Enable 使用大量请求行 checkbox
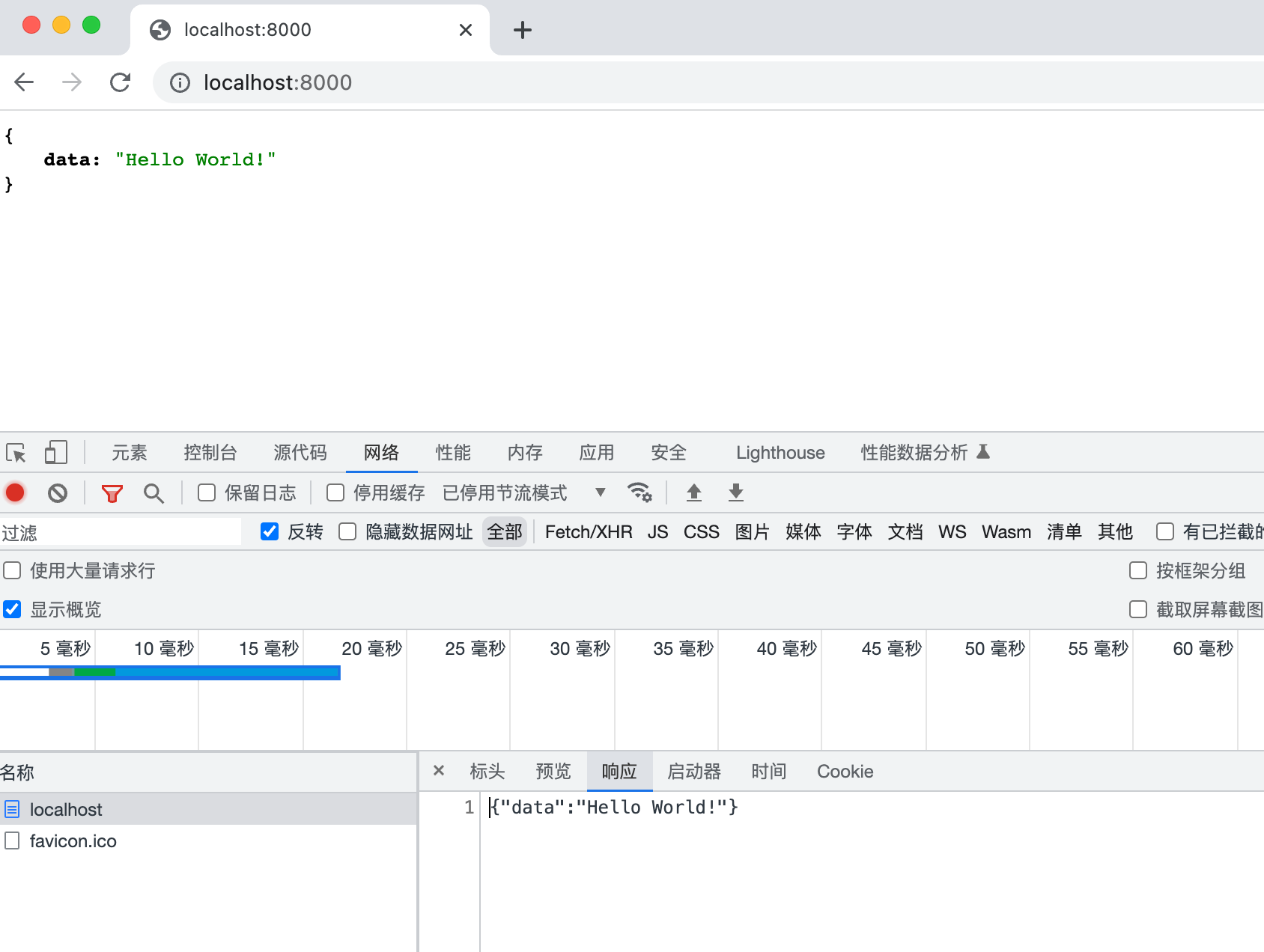This screenshot has height=952, width=1264. [x=12, y=570]
